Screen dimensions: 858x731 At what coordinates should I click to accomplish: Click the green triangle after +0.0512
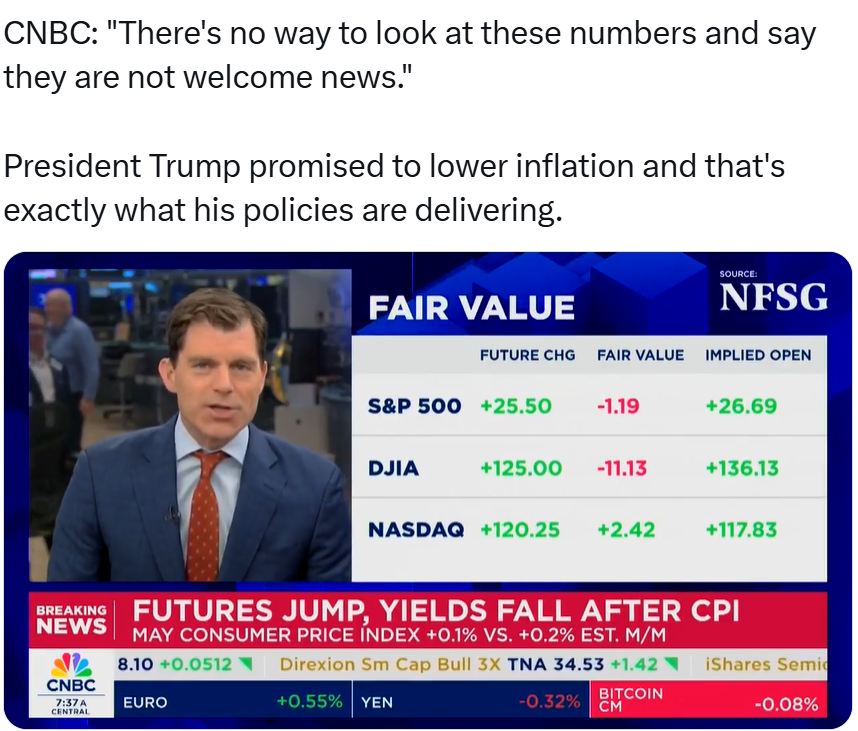pyautogui.click(x=245, y=664)
